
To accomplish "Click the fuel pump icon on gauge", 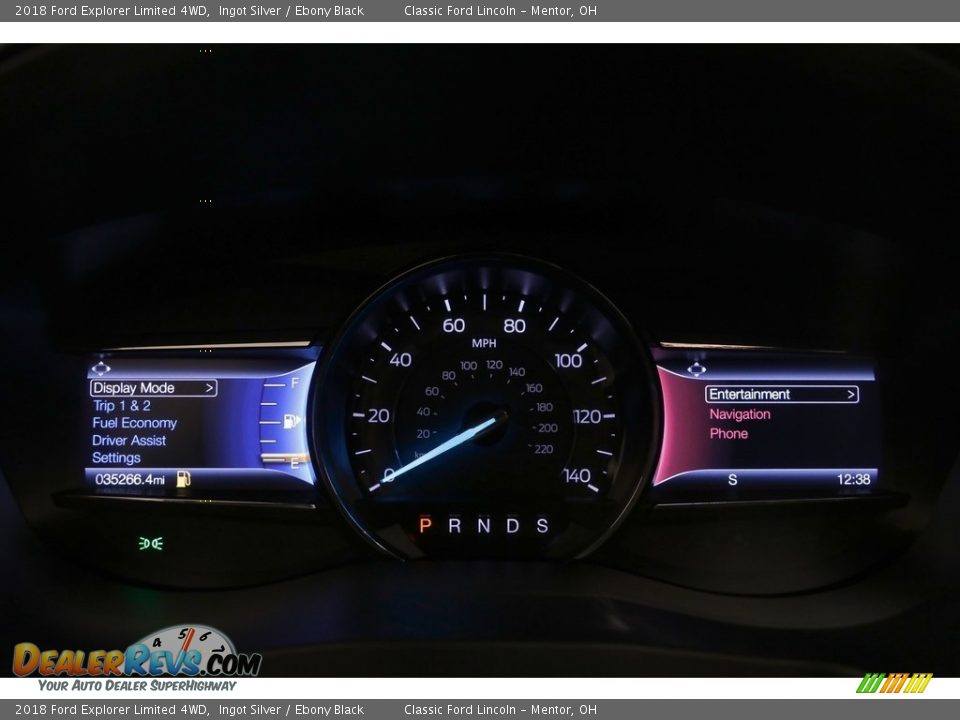I will (x=291, y=421).
